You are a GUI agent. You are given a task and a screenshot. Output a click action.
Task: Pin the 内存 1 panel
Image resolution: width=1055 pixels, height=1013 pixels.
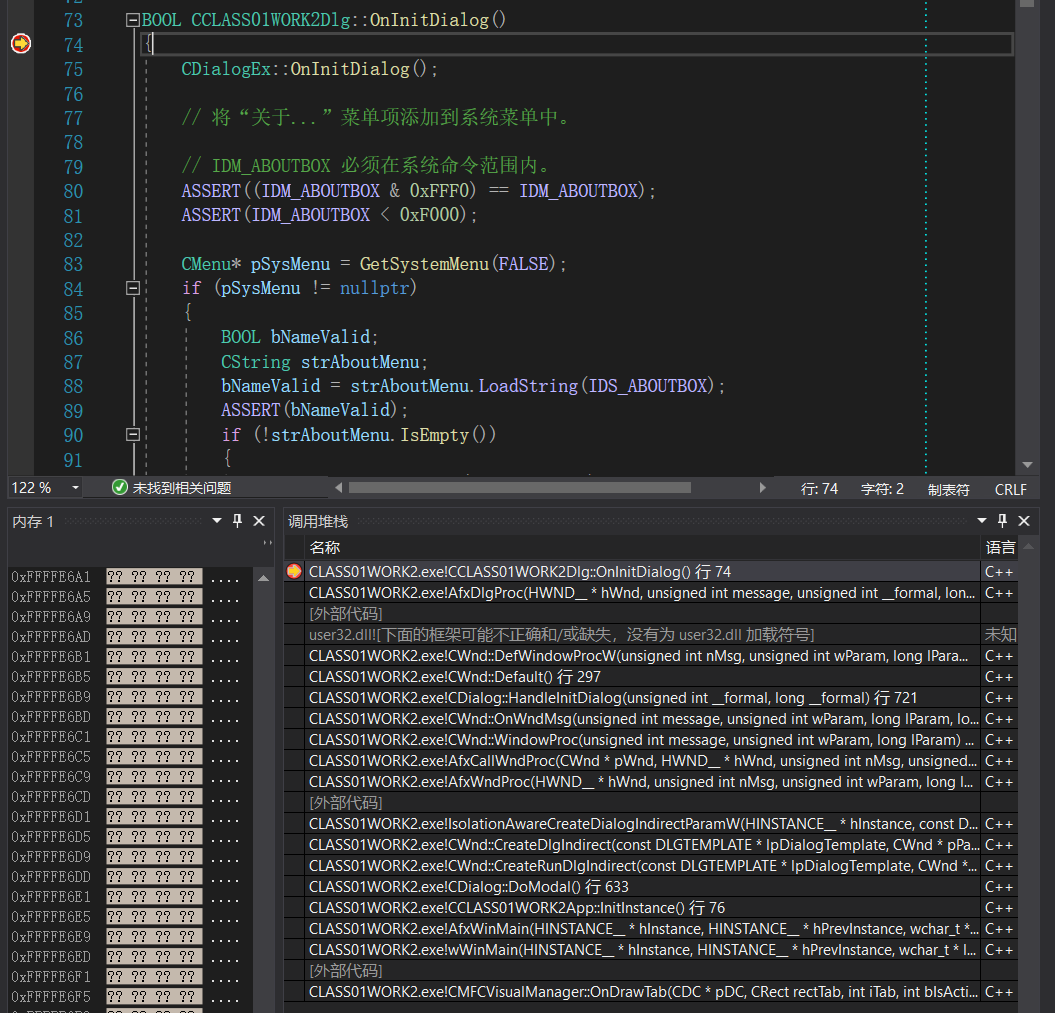coord(238,521)
